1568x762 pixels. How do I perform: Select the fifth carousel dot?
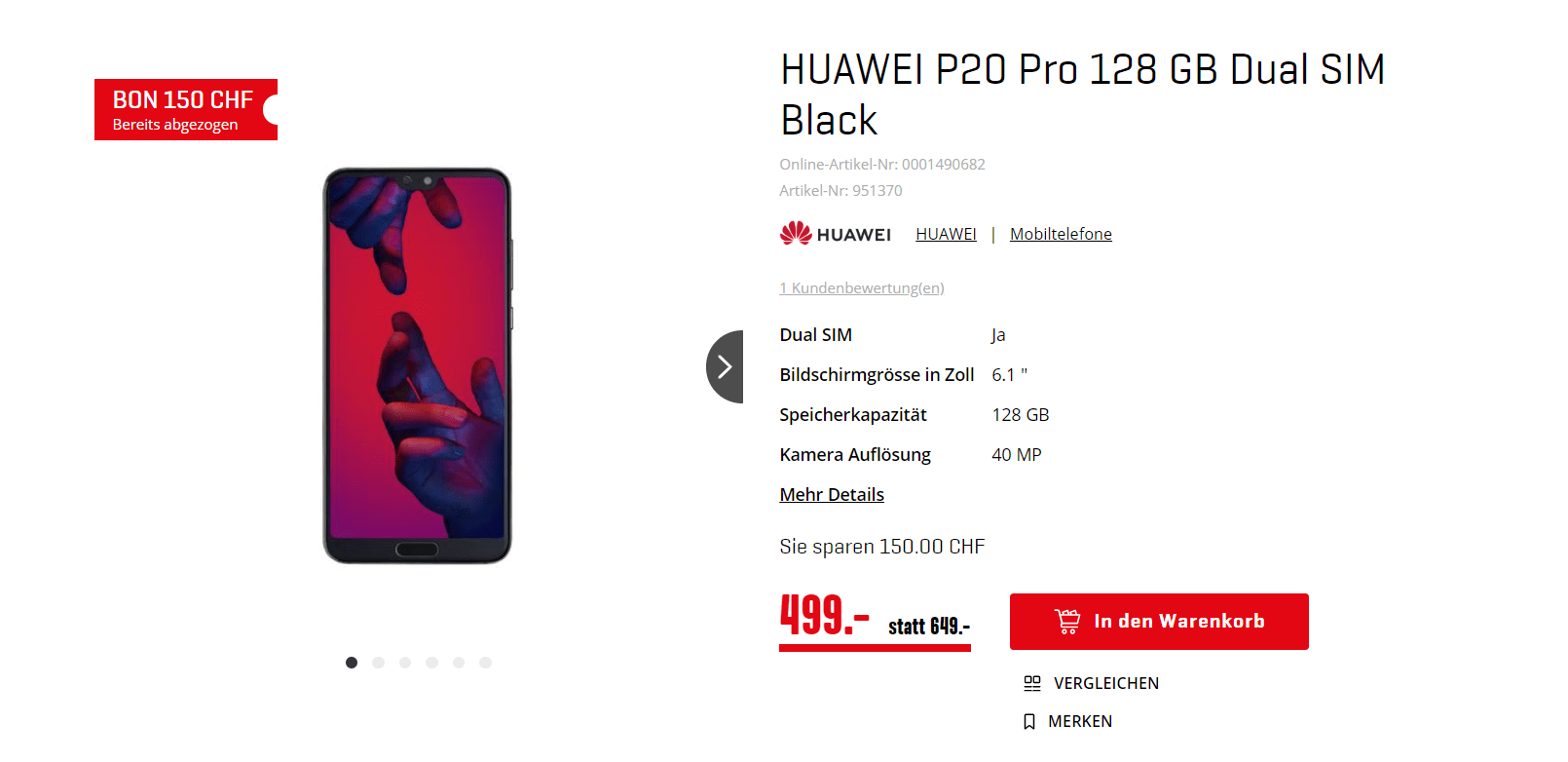tap(459, 663)
